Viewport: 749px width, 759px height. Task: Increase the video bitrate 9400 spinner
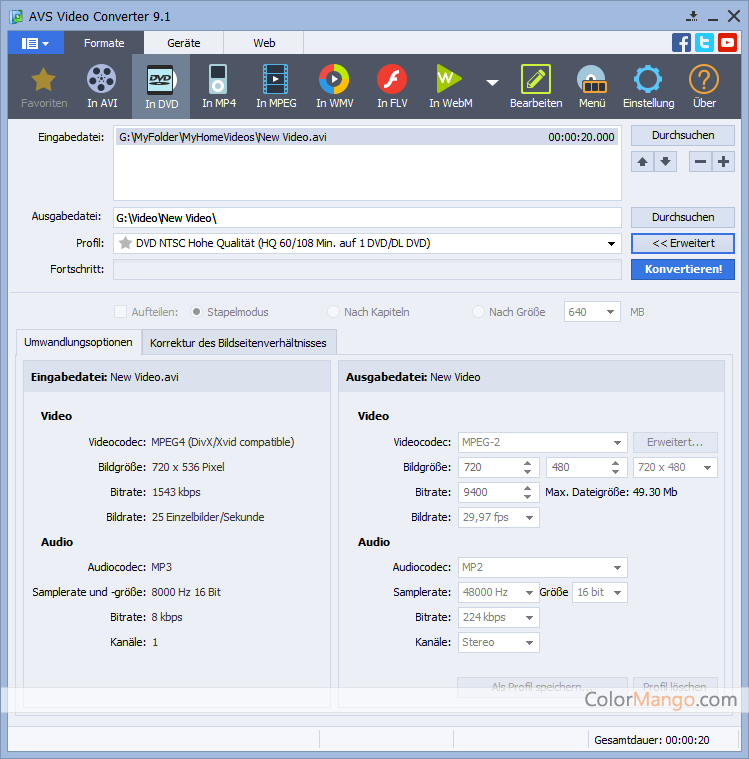click(x=527, y=488)
